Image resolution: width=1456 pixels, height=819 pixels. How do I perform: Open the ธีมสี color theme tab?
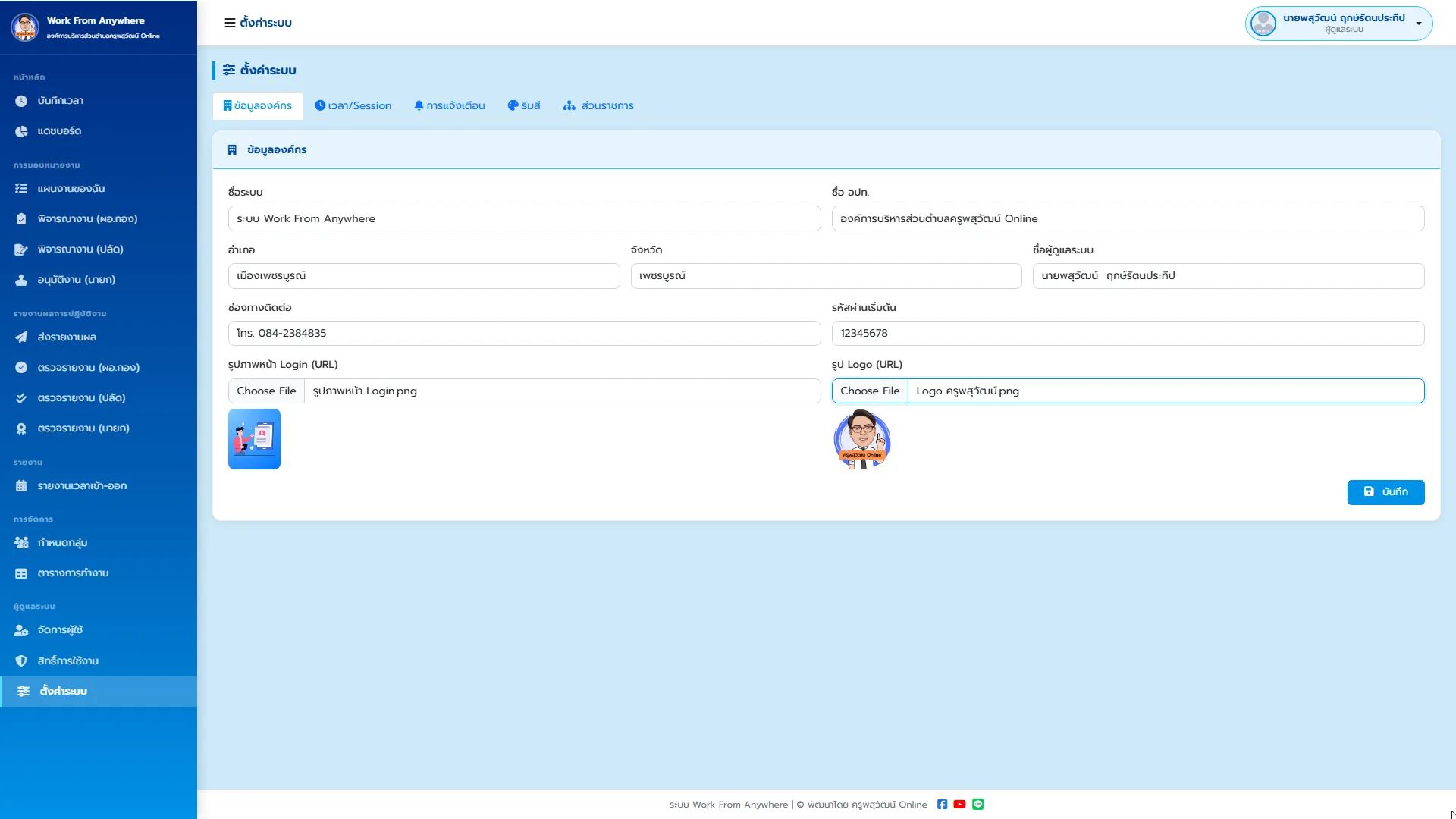[x=524, y=106]
